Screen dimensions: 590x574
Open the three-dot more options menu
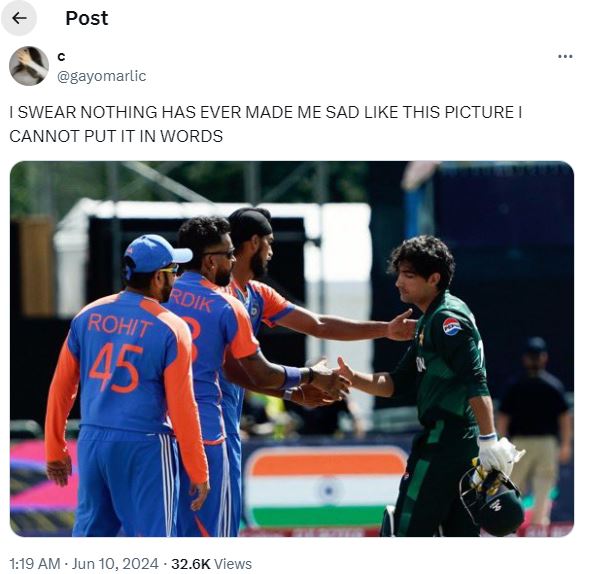(x=565, y=57)
